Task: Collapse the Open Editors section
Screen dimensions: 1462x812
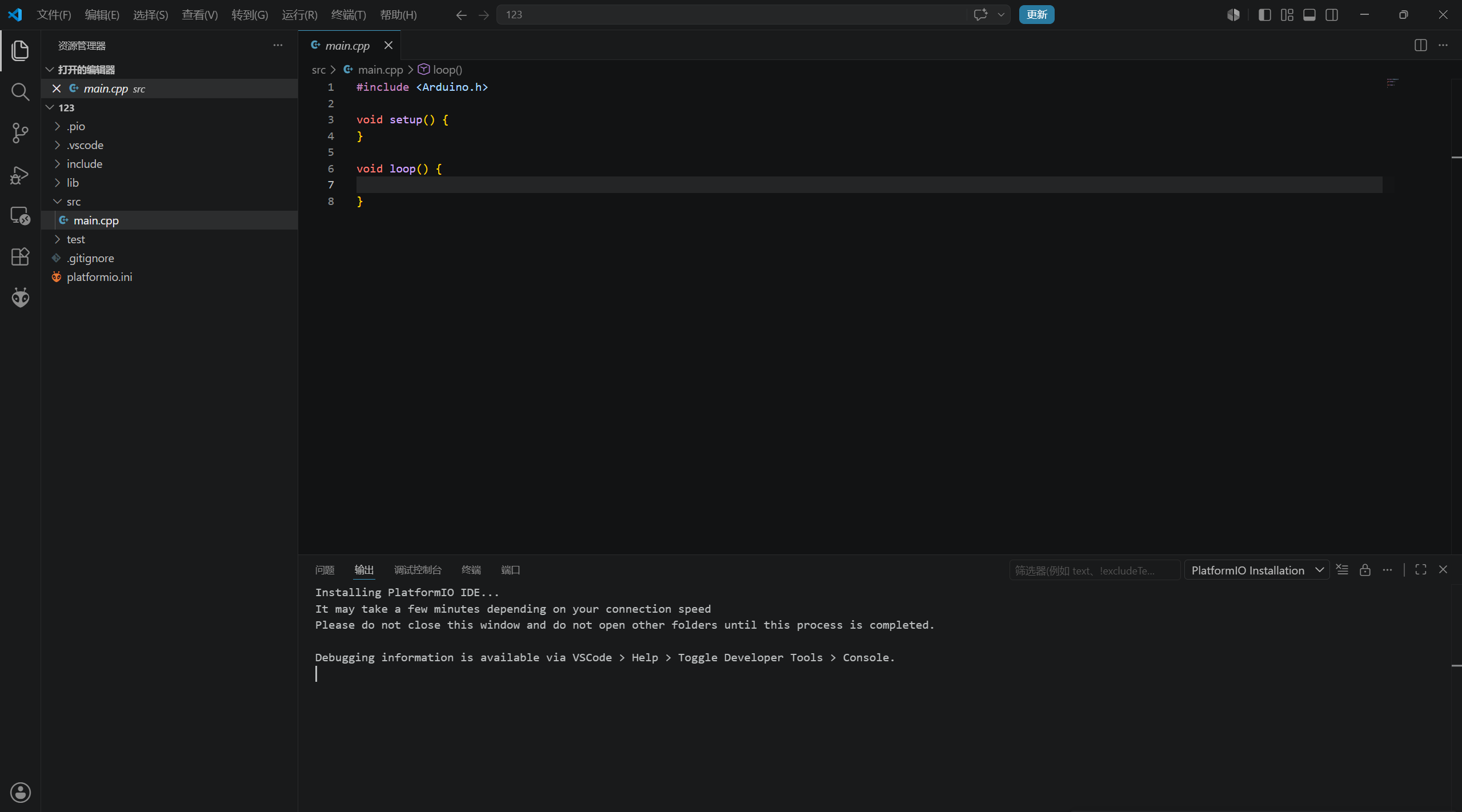Action: (50, 70)
